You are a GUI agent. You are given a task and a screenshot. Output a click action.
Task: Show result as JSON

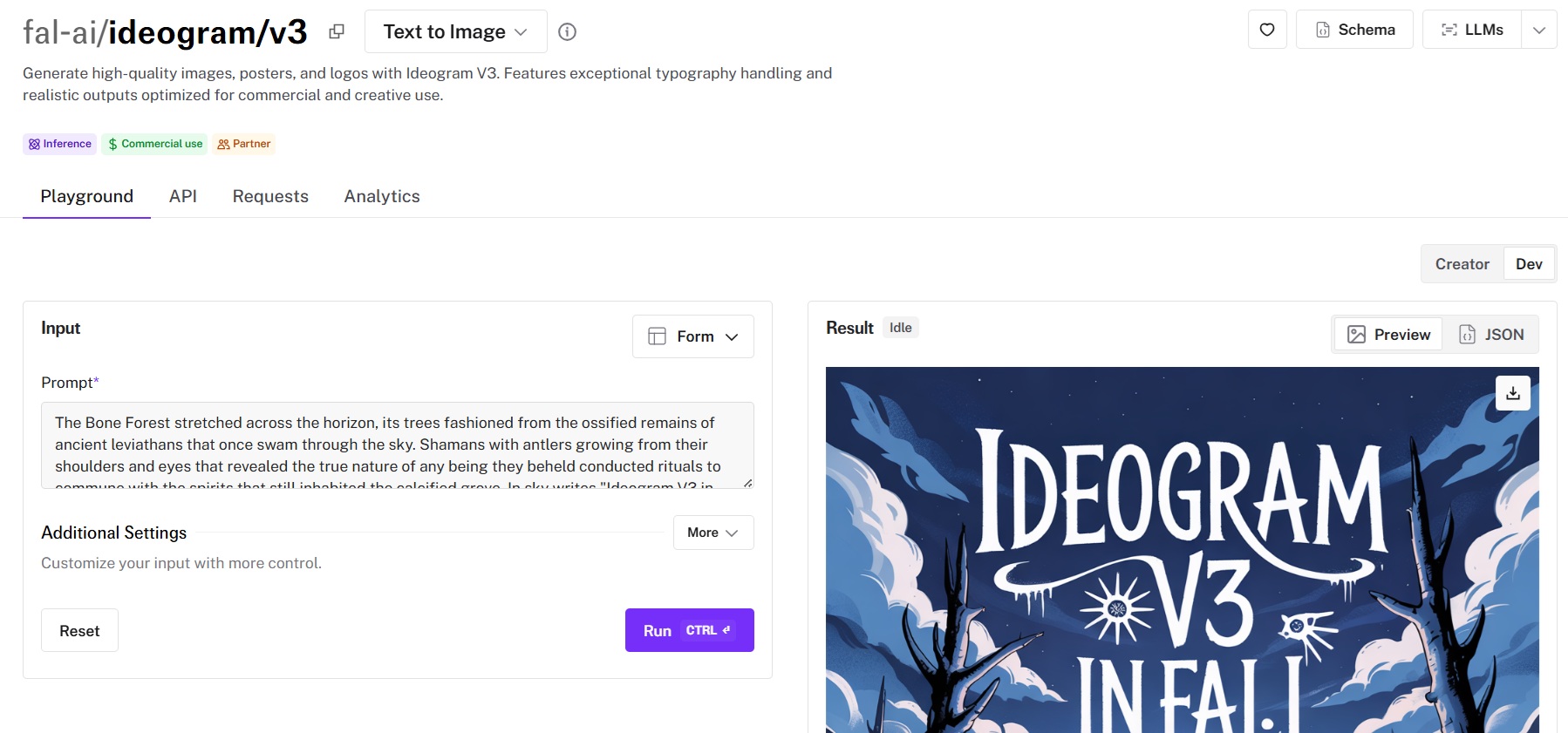tap(1491, 335)
